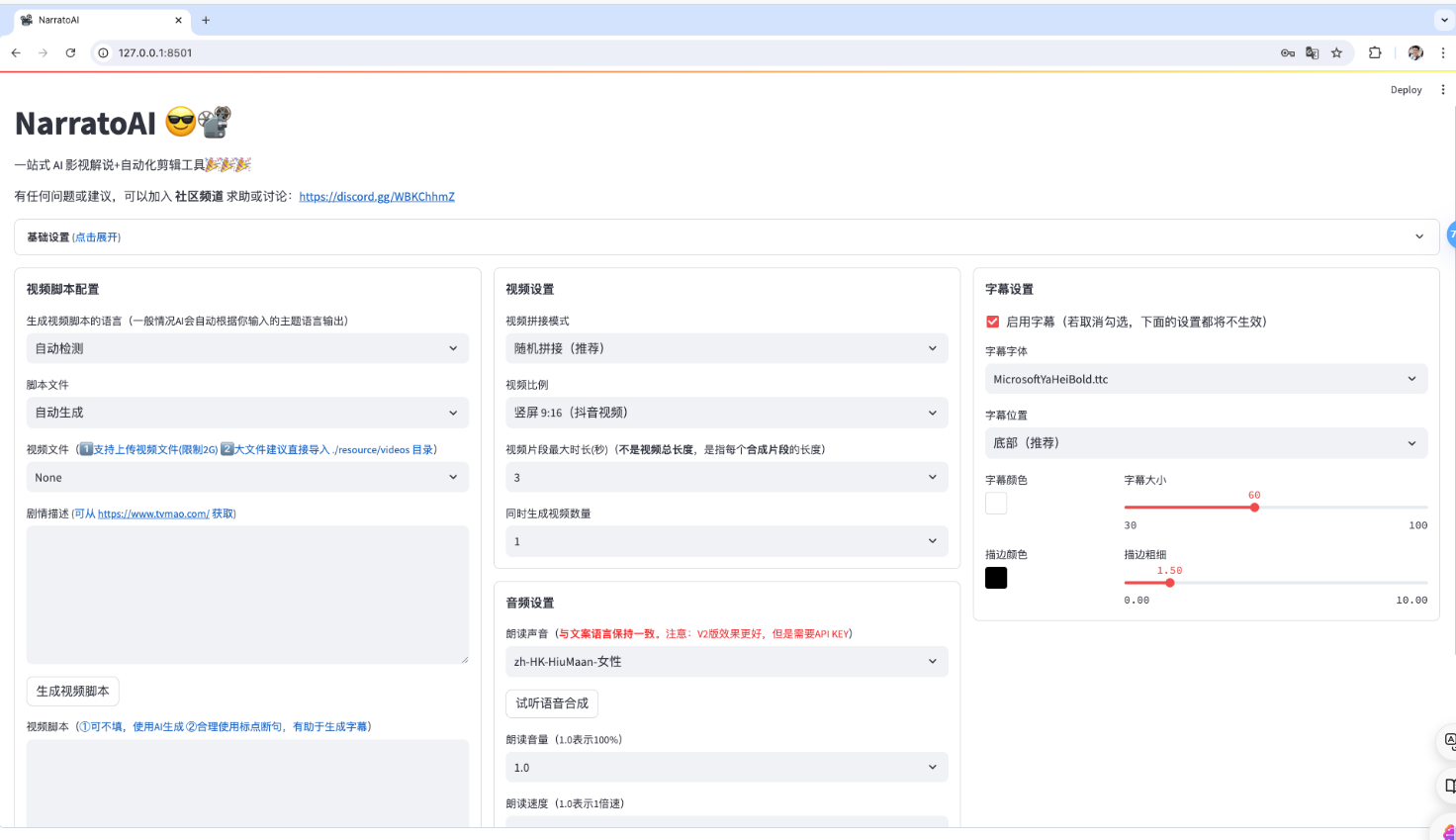The image size is (1456, 840).
Task: Open the tab search dropdown
Action: click(x=1444, y=20)
